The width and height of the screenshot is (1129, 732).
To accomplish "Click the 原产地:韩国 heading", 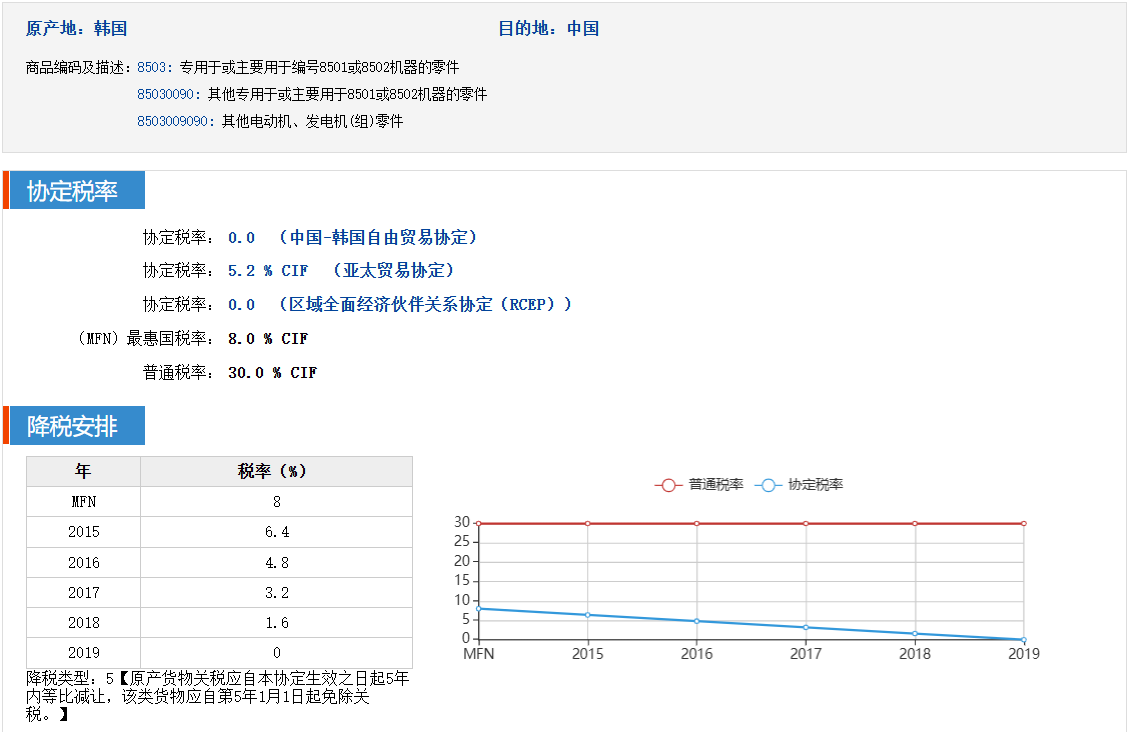I will (x=77, y=29).
